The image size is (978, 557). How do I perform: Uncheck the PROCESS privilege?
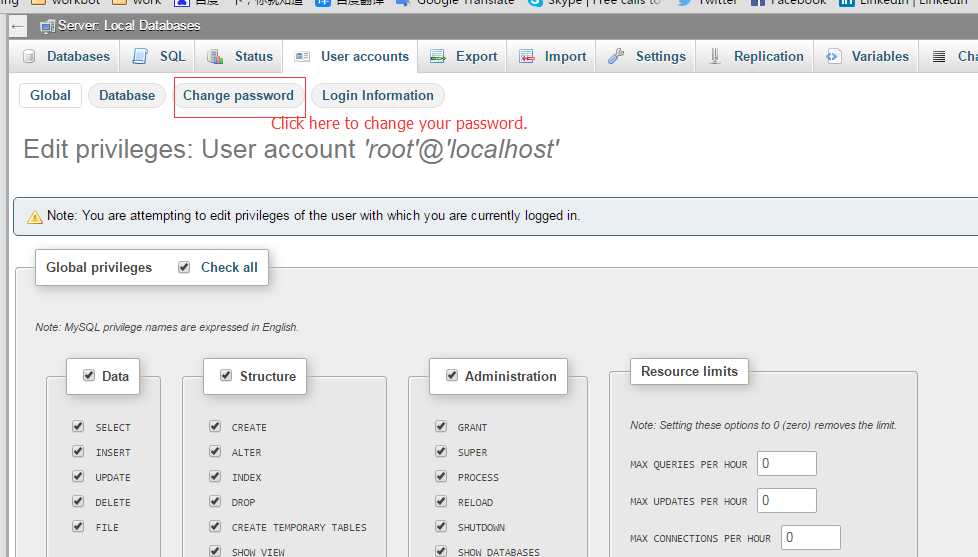coord(441,477)
